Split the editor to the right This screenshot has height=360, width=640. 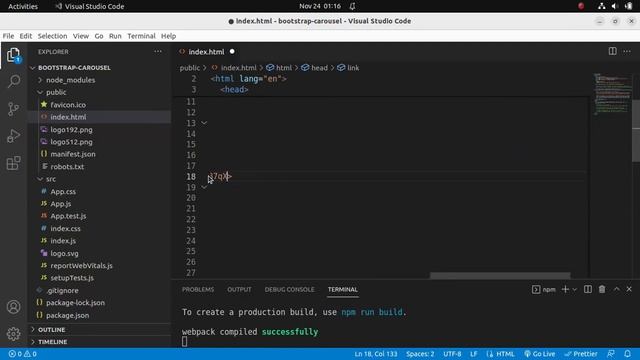click(x=612, y=51)
